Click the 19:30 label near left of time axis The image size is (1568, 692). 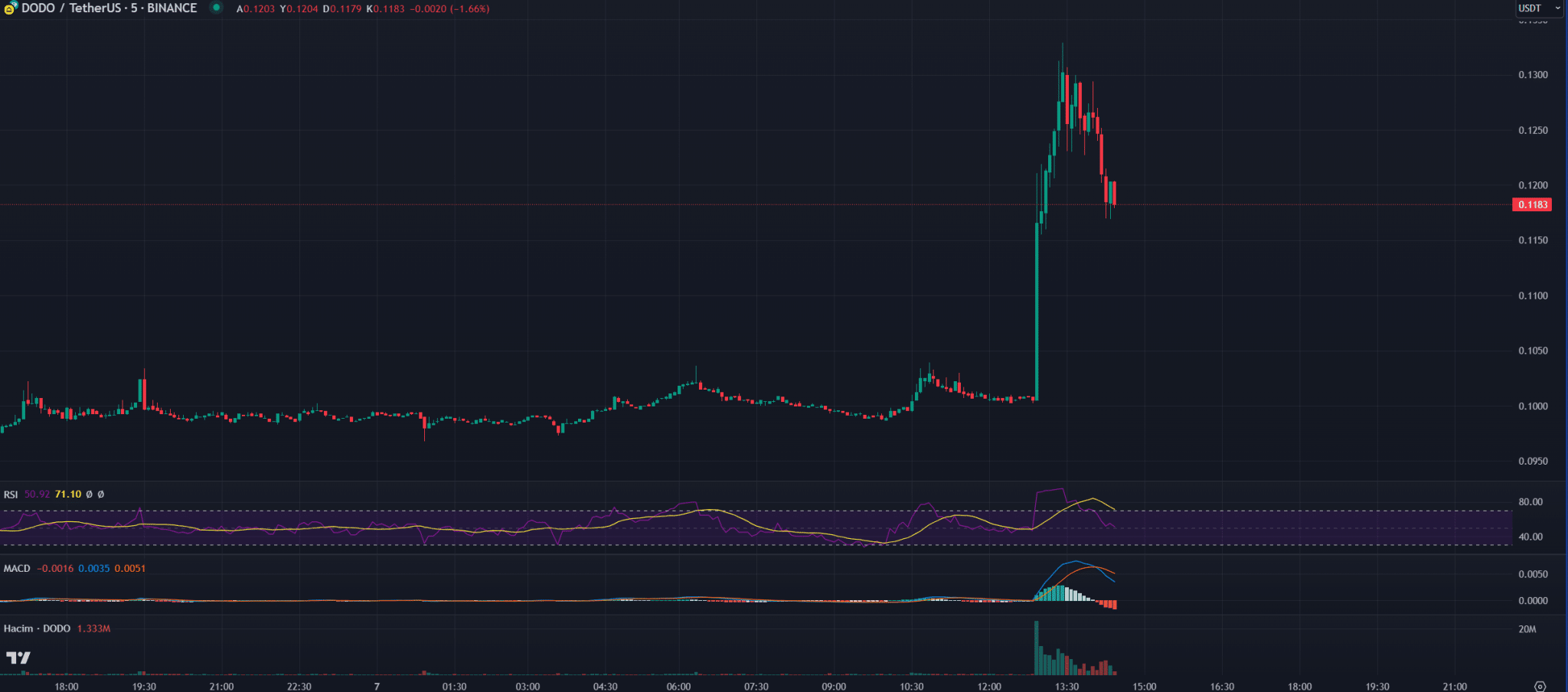[x=144, y=687]
